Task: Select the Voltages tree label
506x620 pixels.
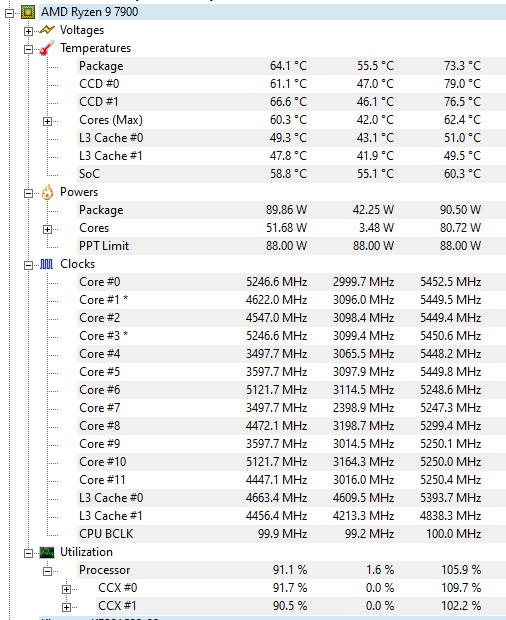Action: [x=82, y=30]
